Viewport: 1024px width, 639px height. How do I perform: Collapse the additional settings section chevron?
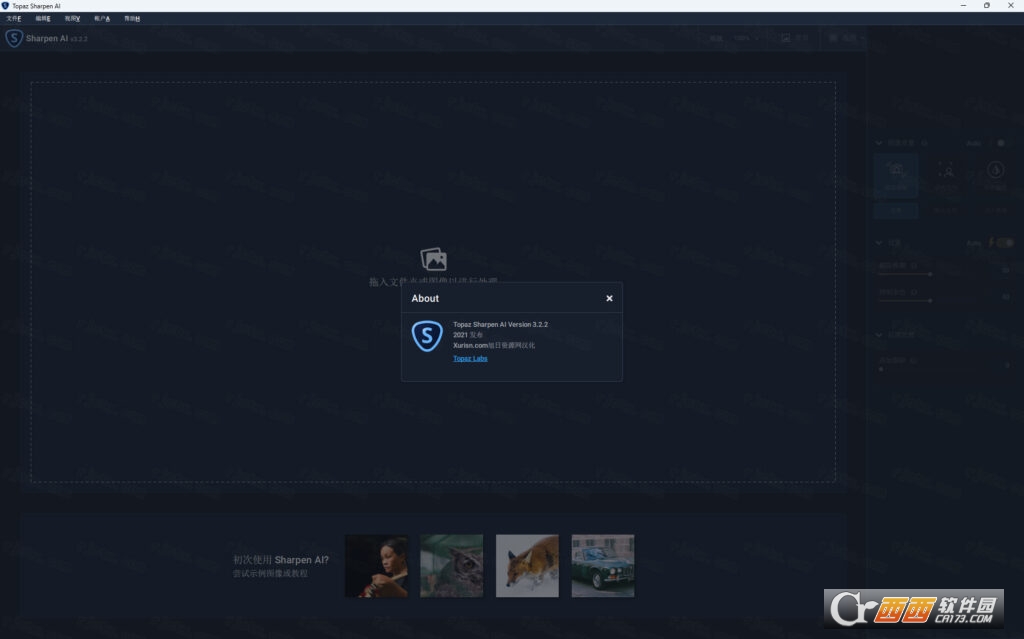[x=879, y=335]
